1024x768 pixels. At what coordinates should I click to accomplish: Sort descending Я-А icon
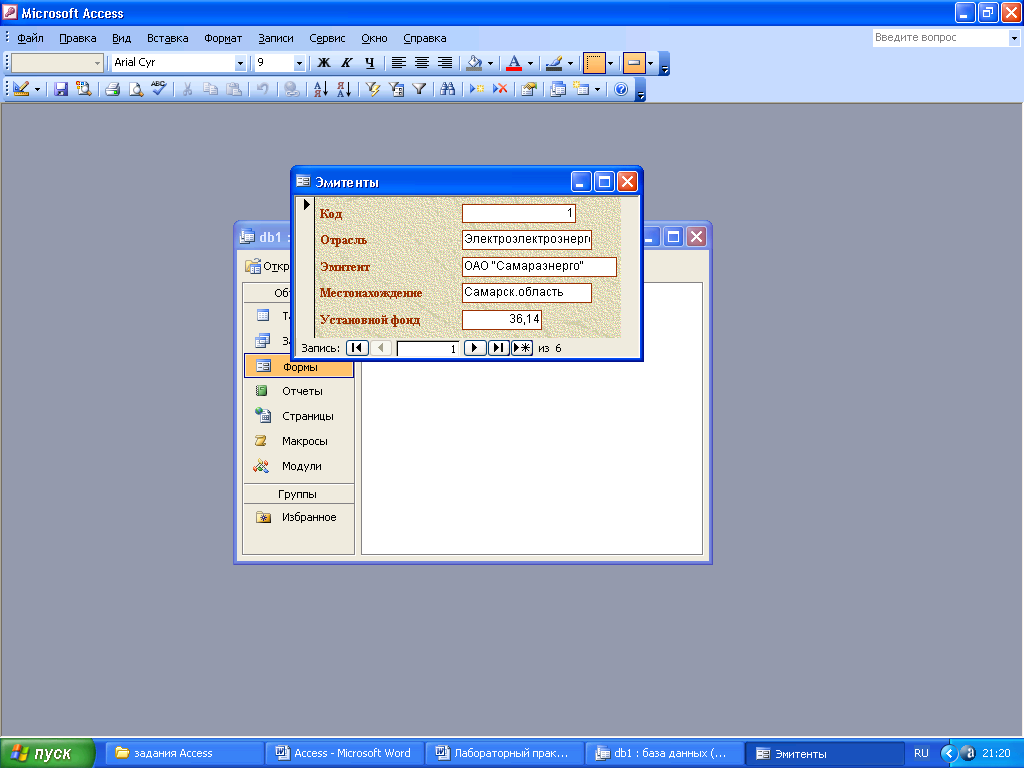click(x=344, y=89)
